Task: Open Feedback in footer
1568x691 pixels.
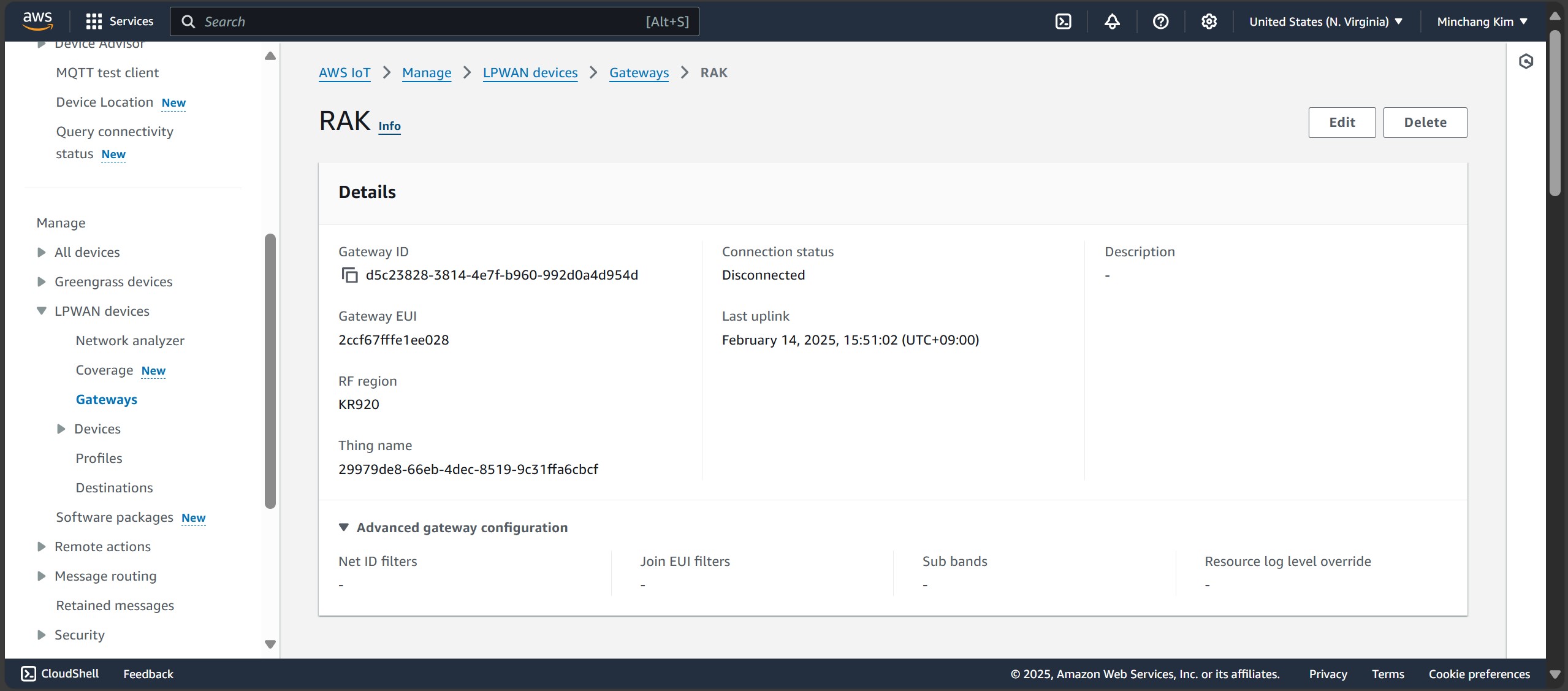Action: (x=148, y=673)
